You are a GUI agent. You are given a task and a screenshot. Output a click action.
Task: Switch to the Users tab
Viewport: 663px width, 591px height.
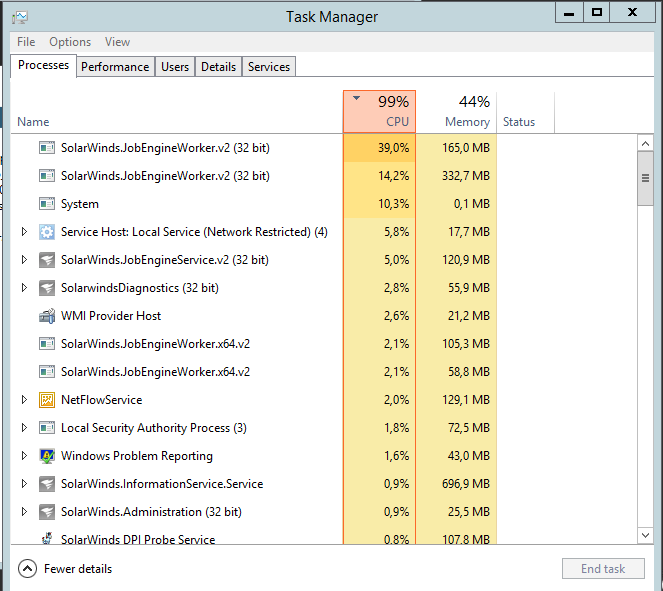(175, 67)
